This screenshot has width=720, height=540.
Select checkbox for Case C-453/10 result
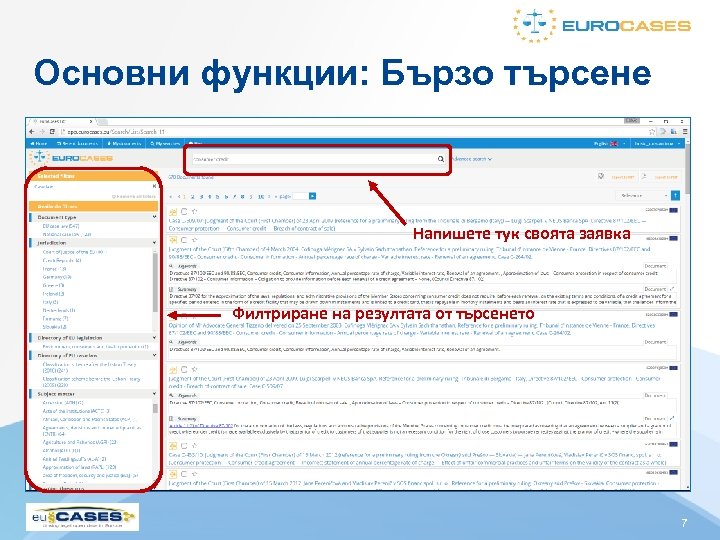(184, 446)
